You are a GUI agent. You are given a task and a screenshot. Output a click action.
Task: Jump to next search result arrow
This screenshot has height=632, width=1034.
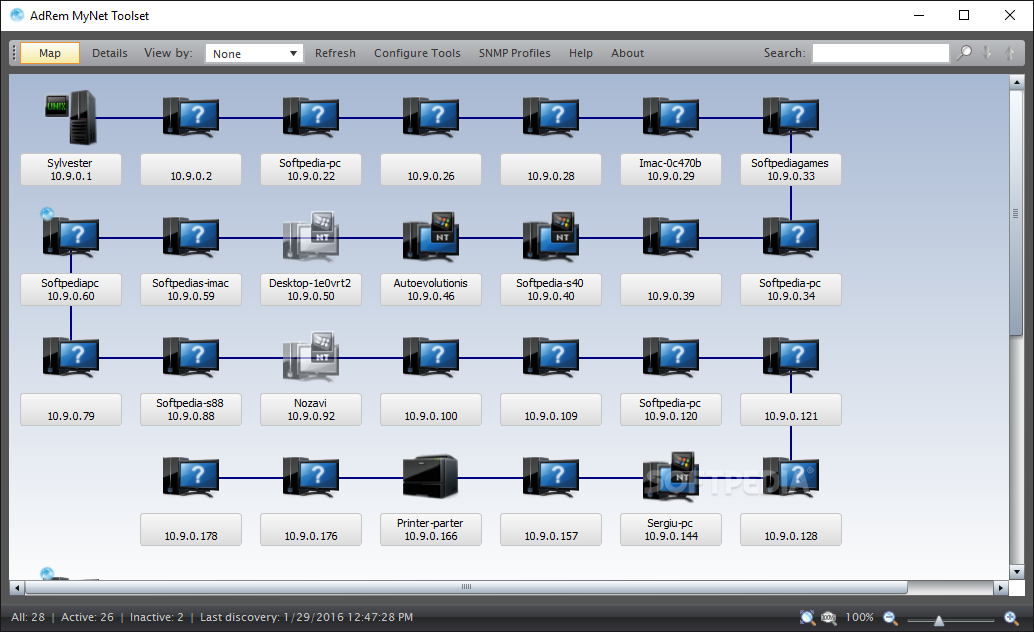[x=987, y=53]
